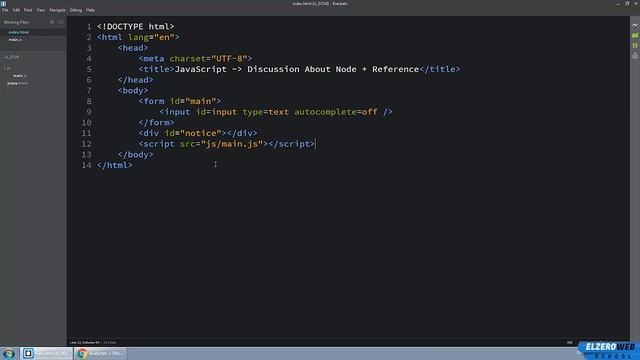Switch to Brackets taskbar button
This screenshot has height=360, width=640.
coord(46,353)
